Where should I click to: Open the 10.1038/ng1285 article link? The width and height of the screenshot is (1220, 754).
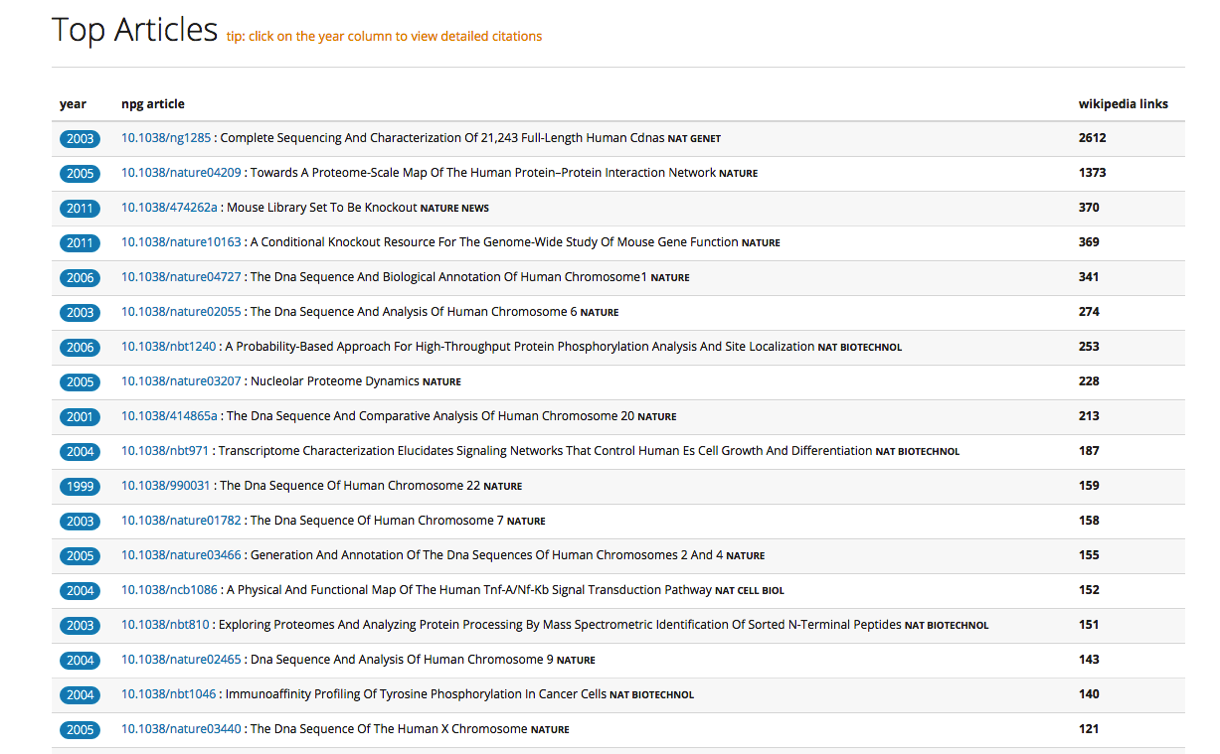tap(166, 138)
